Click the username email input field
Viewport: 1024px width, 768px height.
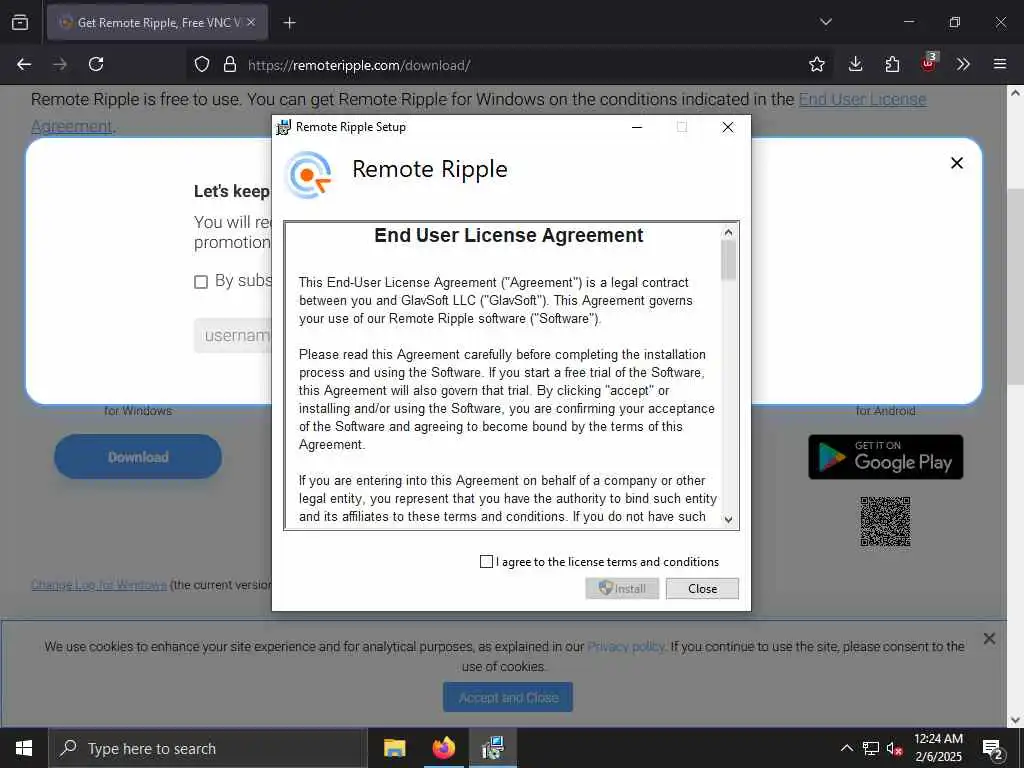(232, 336)
